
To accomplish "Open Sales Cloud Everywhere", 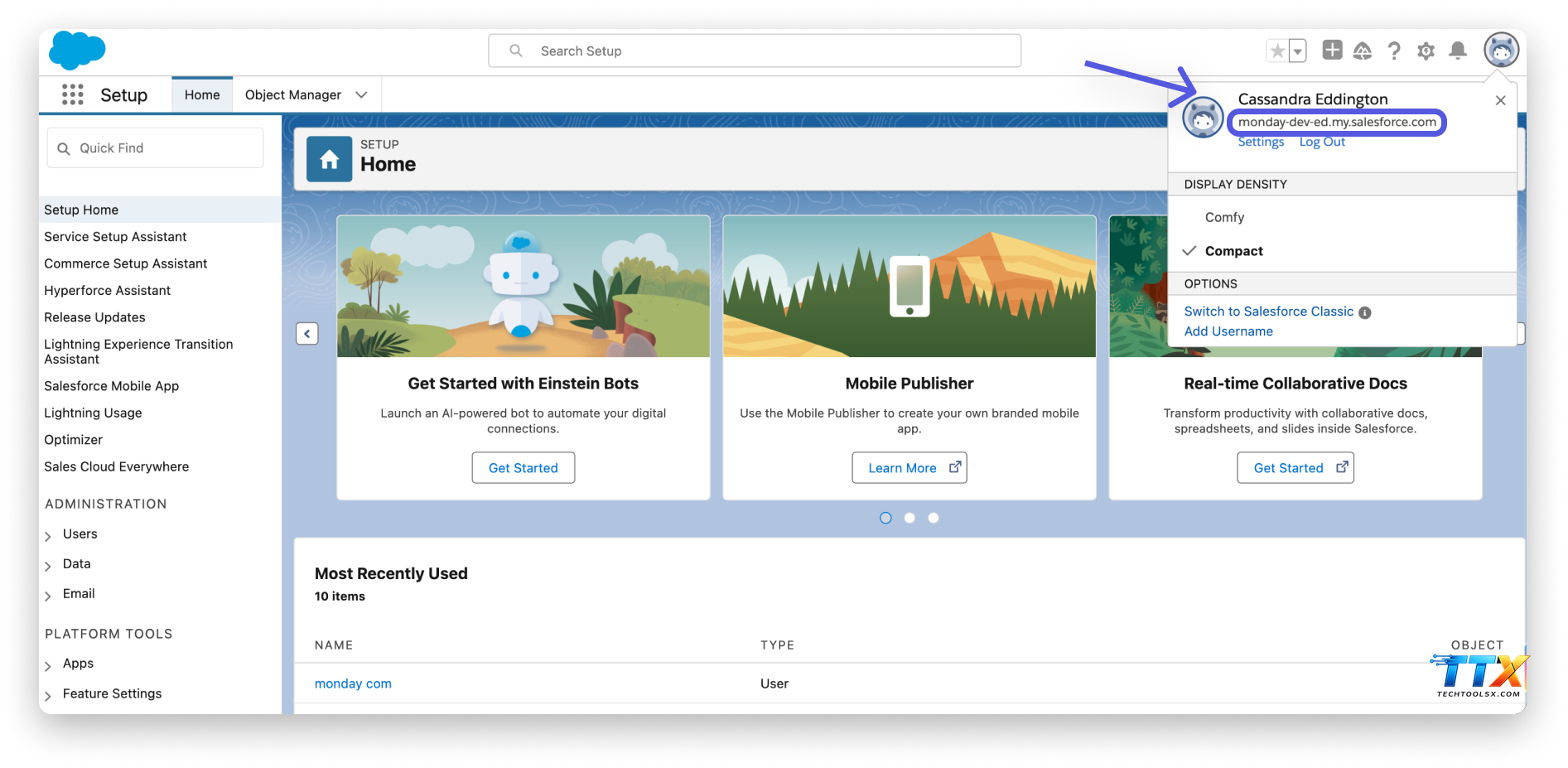I will pos(116,466).
